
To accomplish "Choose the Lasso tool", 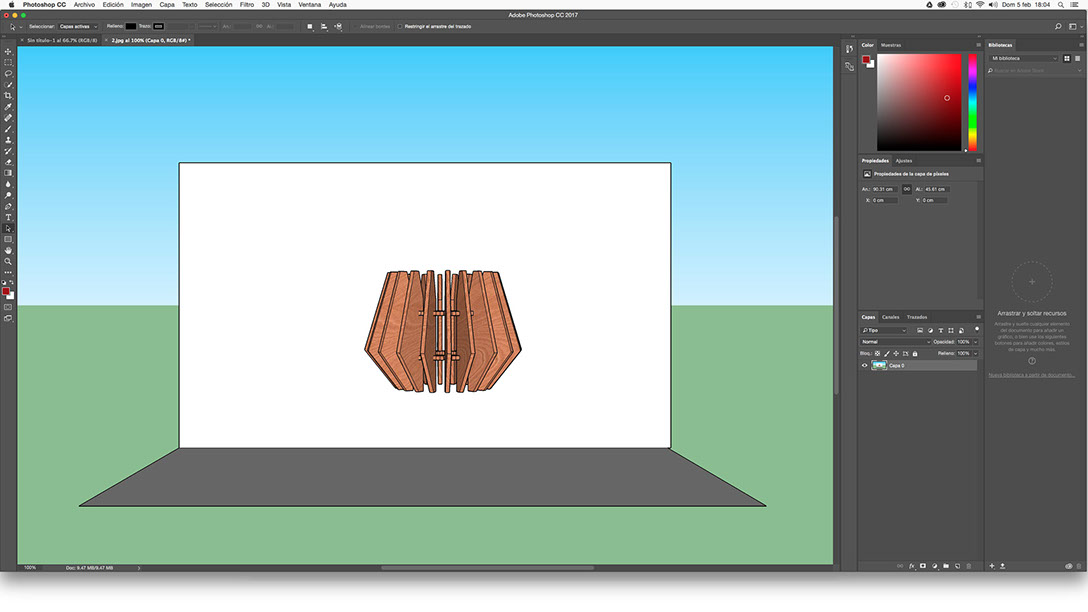I will click(8, 73).
